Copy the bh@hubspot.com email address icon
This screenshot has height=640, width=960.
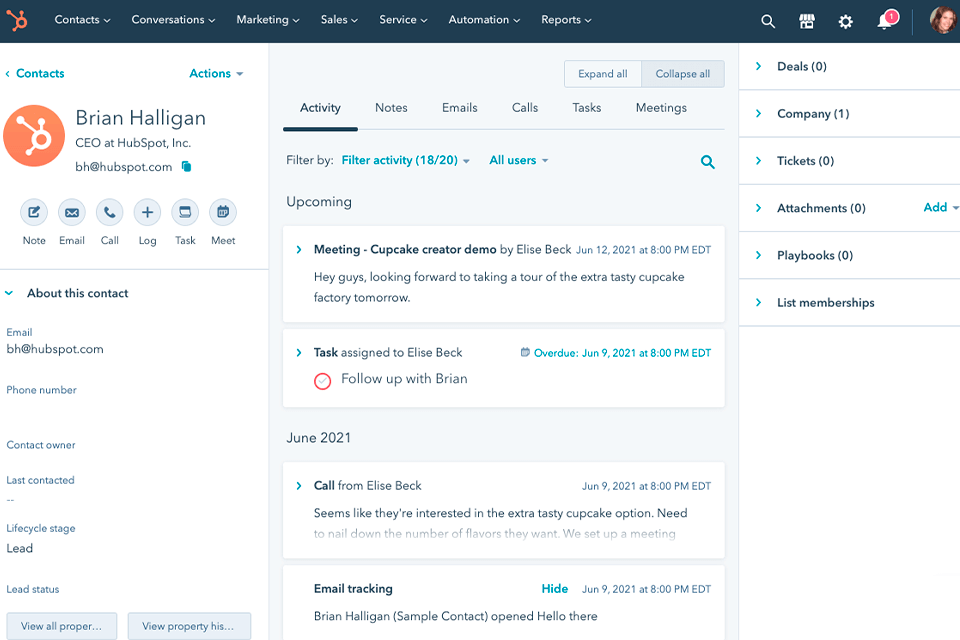(x=187, y=167)
